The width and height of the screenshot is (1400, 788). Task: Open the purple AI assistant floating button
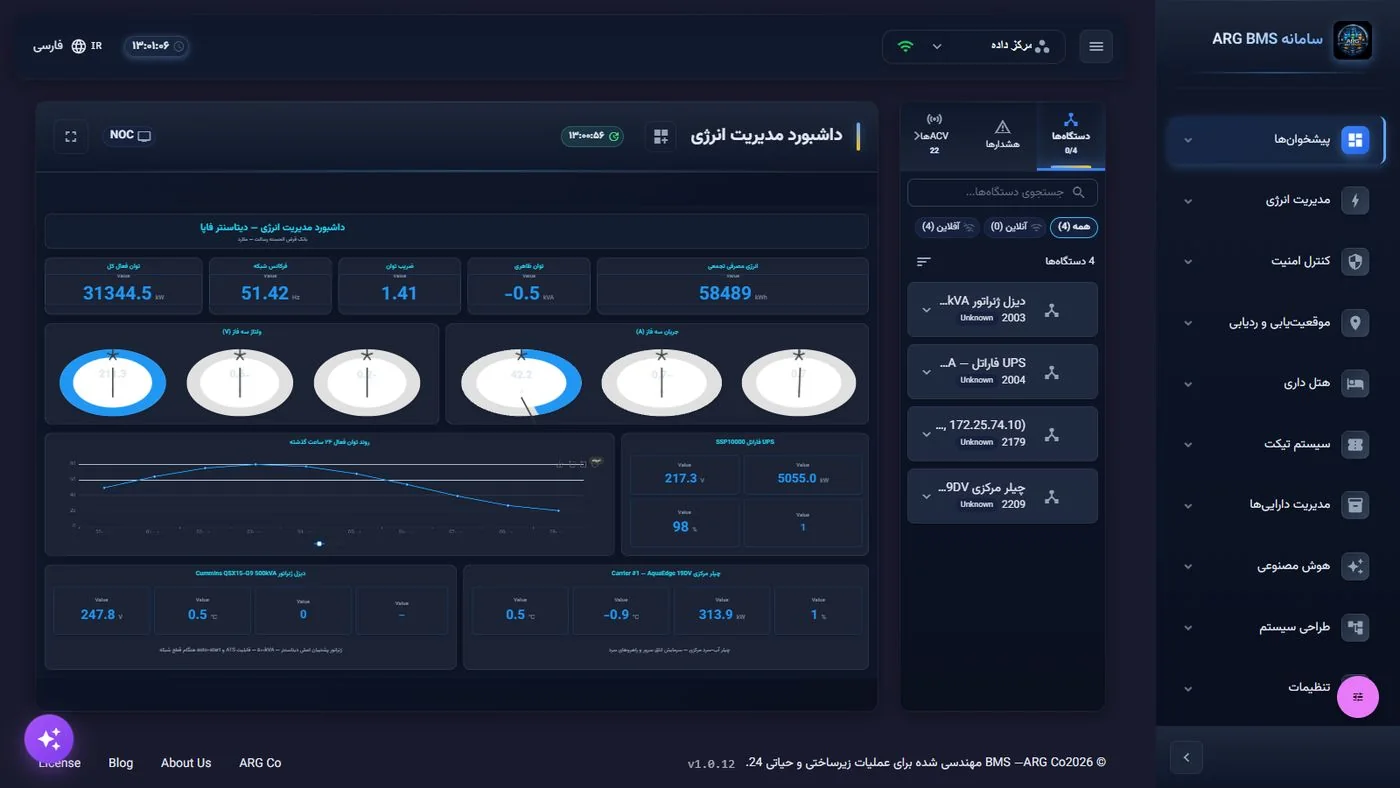tap(49, 739)
